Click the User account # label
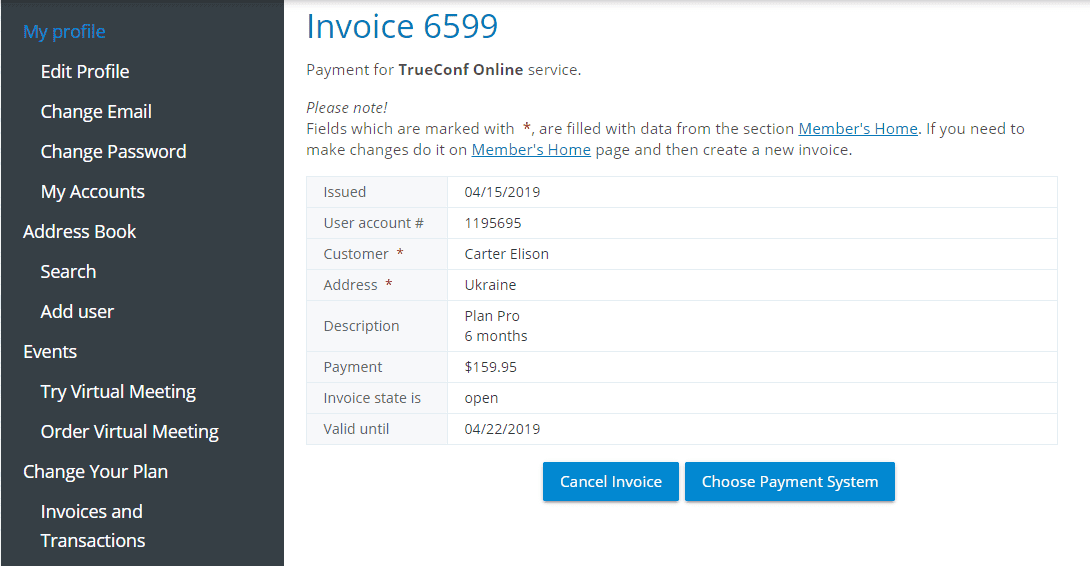Viewport: 1090px width, 566px height. pyautogui.click(x=373, y=223)
